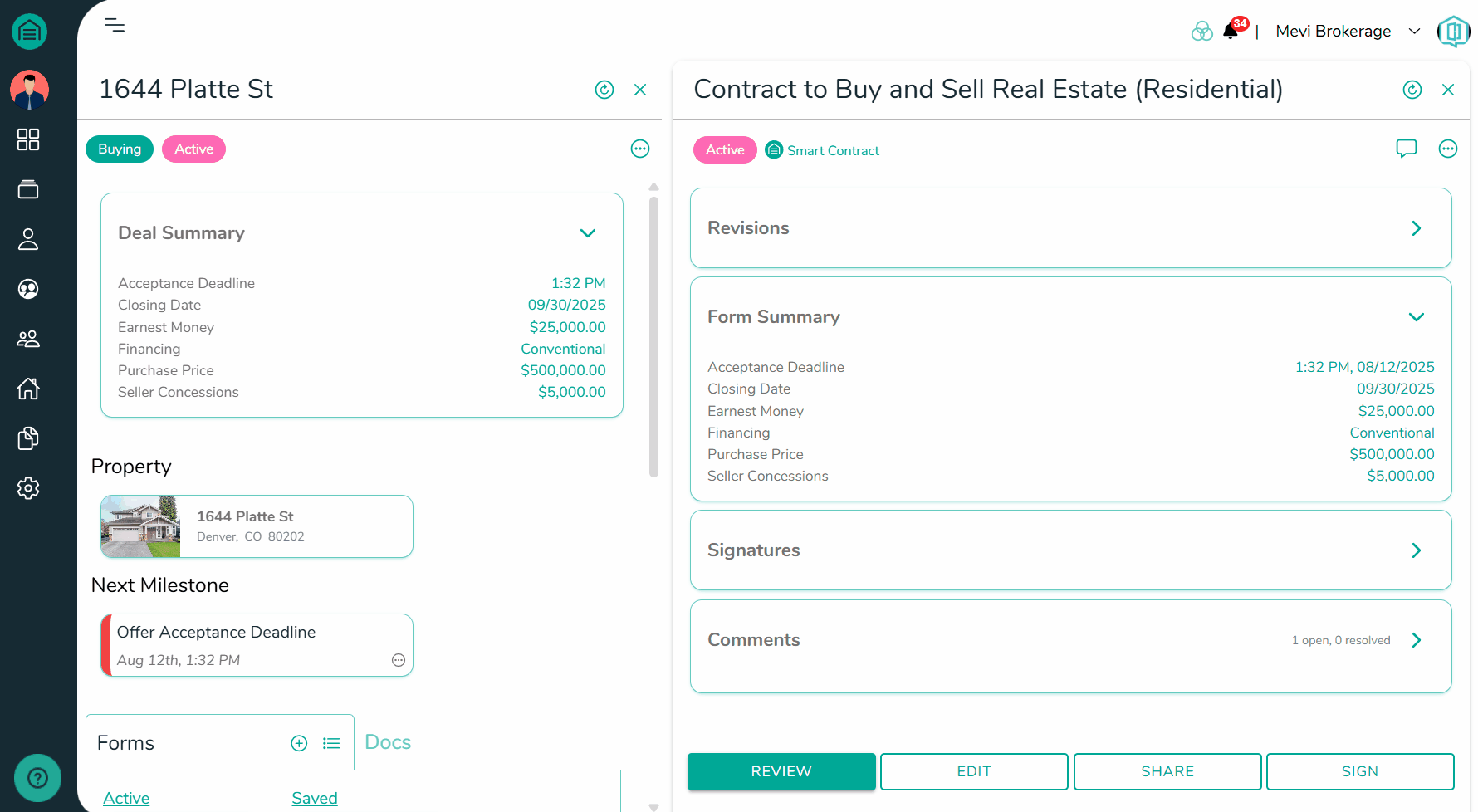Click the REVIEW button
This screenshot has height=812, width=1478.
pyautogui.click(x=781, y=771)
